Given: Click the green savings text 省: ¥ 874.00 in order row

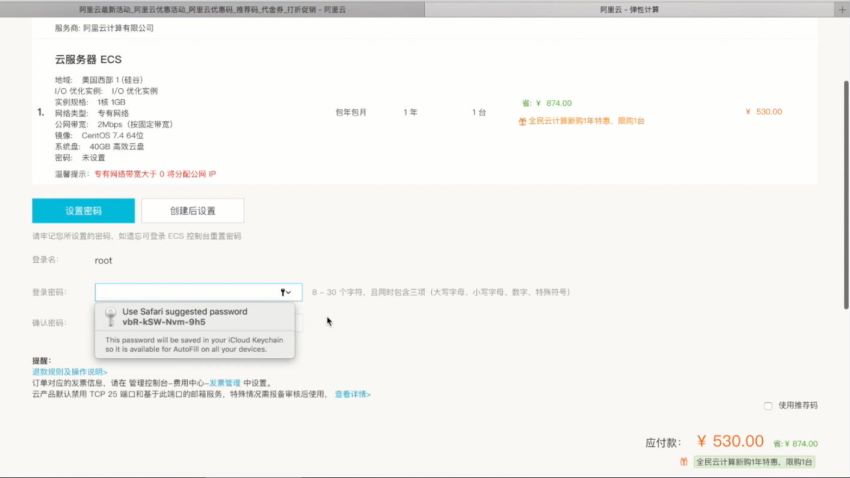Looking at the screenshot, I should pos(546,103).
